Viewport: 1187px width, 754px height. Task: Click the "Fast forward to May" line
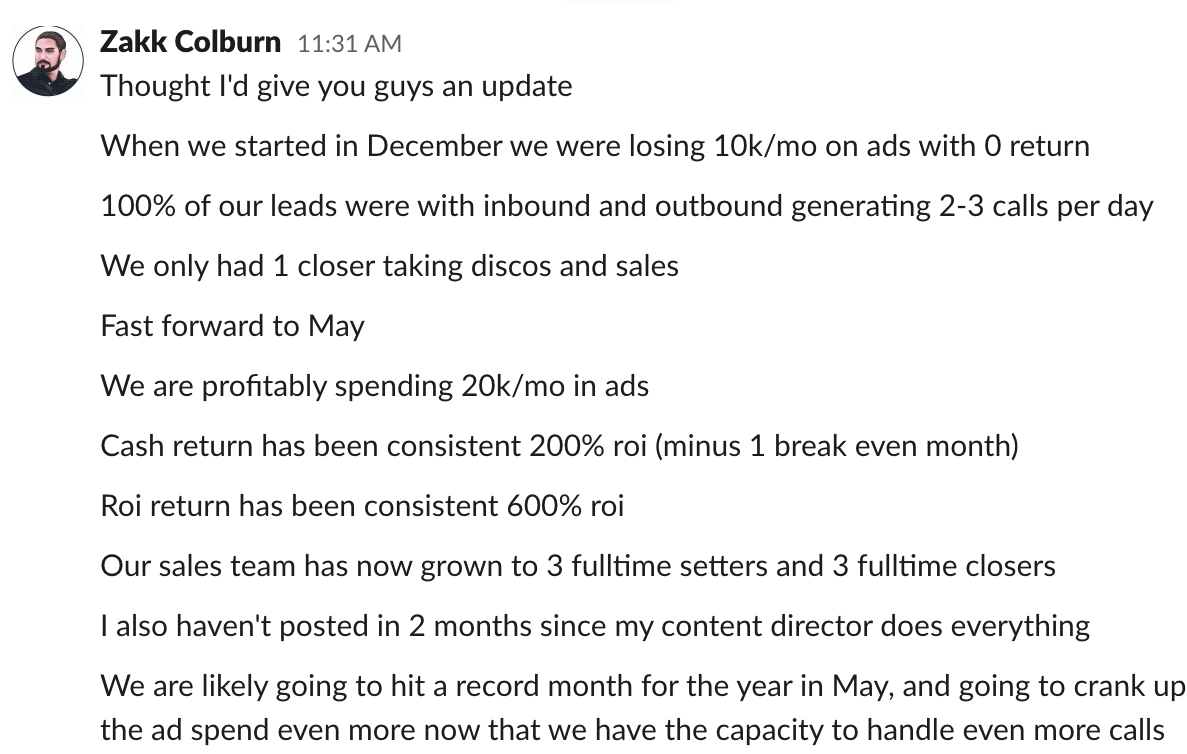232,326
